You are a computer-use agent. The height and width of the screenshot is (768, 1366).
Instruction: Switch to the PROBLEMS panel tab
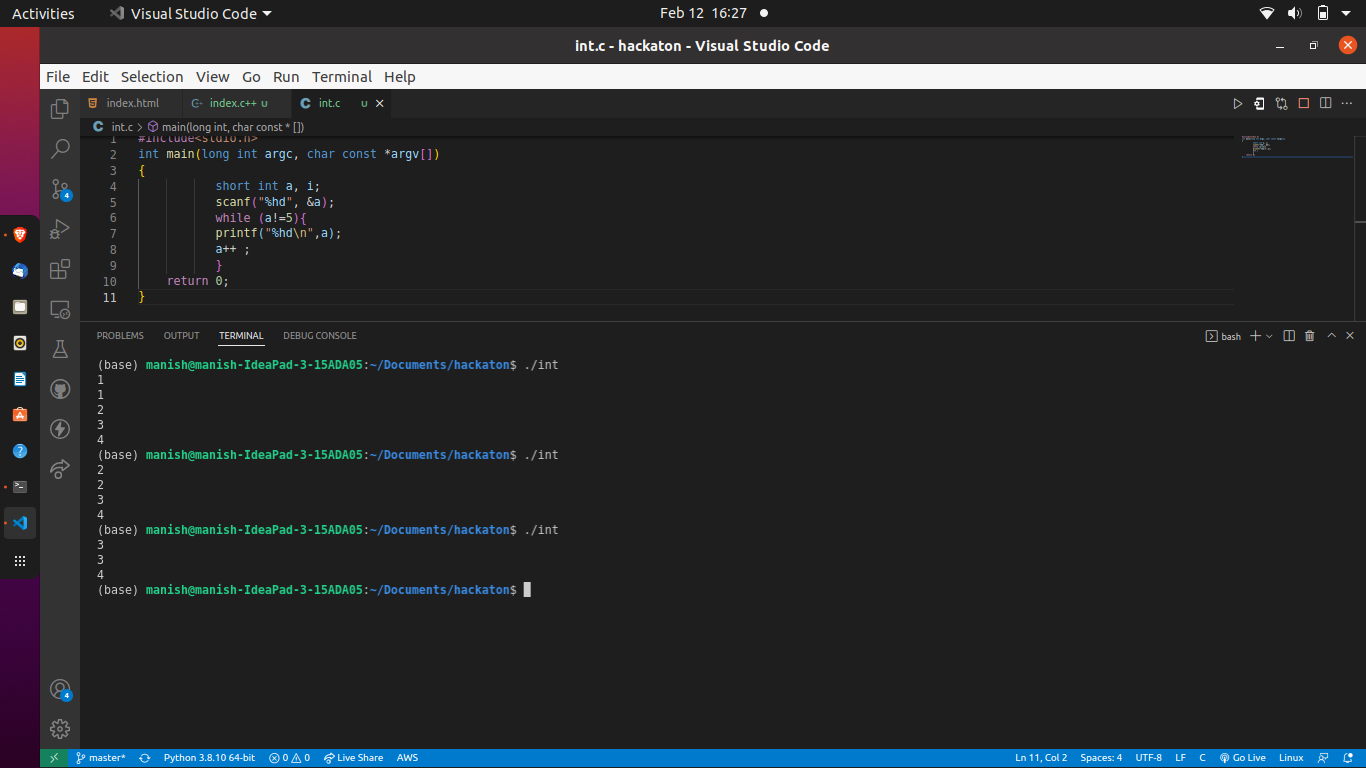click(120, 336)
